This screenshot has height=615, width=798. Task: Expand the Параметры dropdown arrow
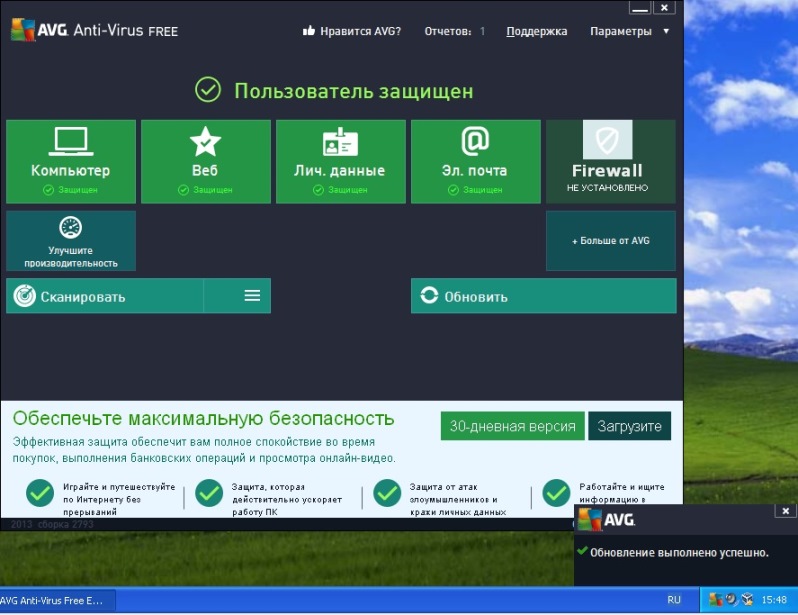pyautogui.click(x=666, y=32)
